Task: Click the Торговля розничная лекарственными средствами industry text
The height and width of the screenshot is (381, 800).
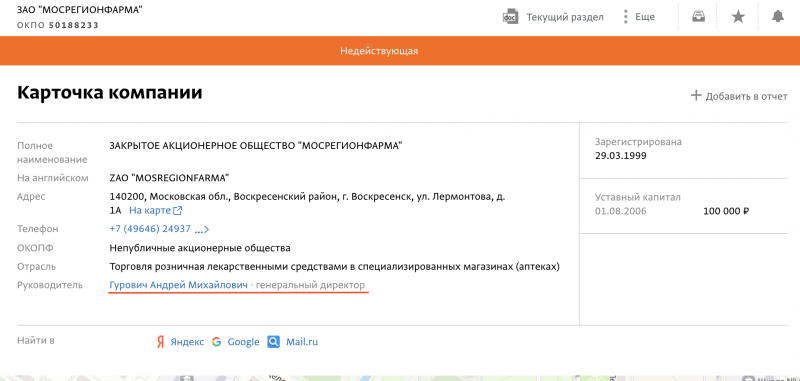Action: click(x=335, y=266)
